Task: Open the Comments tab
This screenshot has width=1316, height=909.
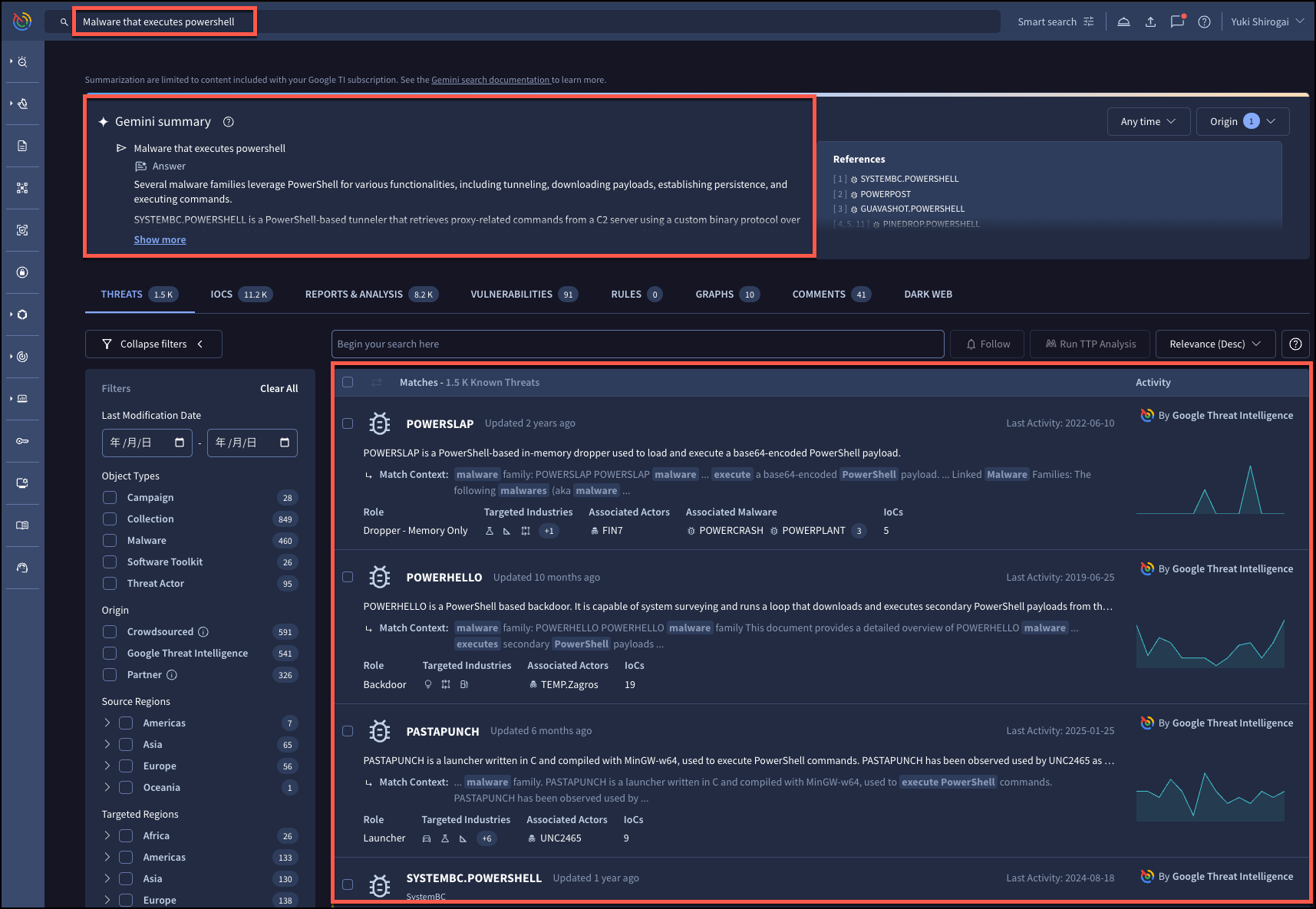Action: [x=831, y=295]
